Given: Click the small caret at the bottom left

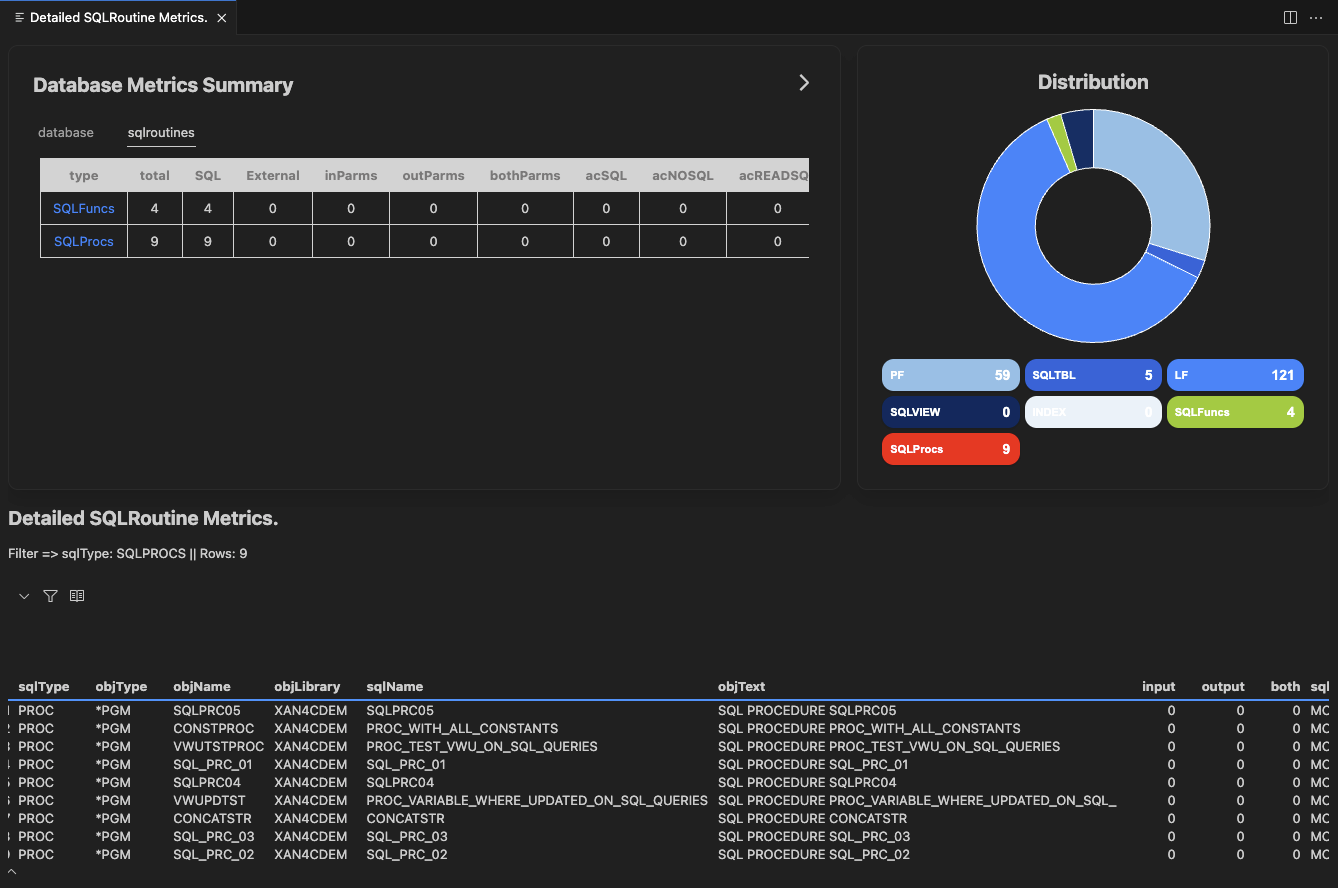Looking at the screenshot, I should 11,872.
